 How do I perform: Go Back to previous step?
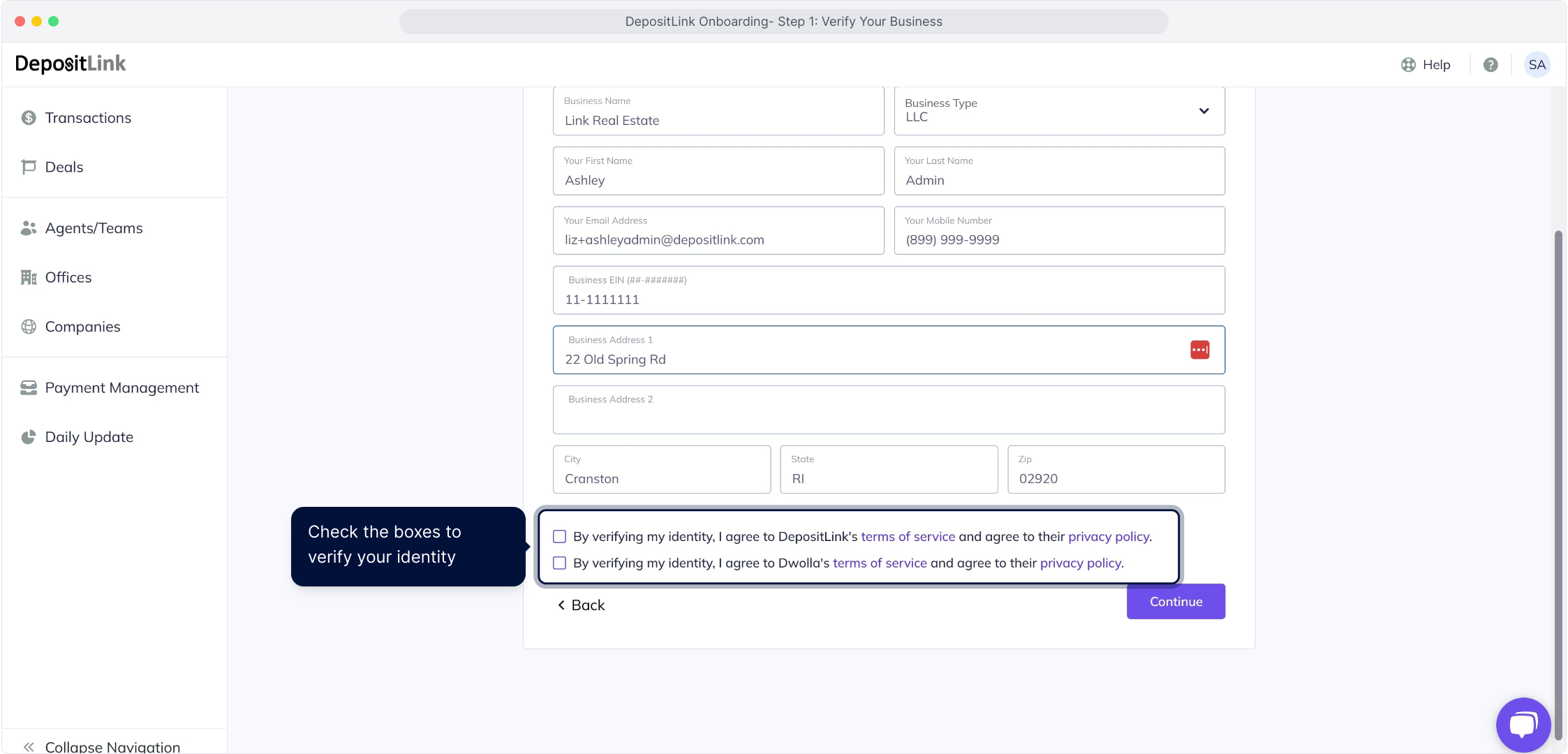[x=581, y=605]
